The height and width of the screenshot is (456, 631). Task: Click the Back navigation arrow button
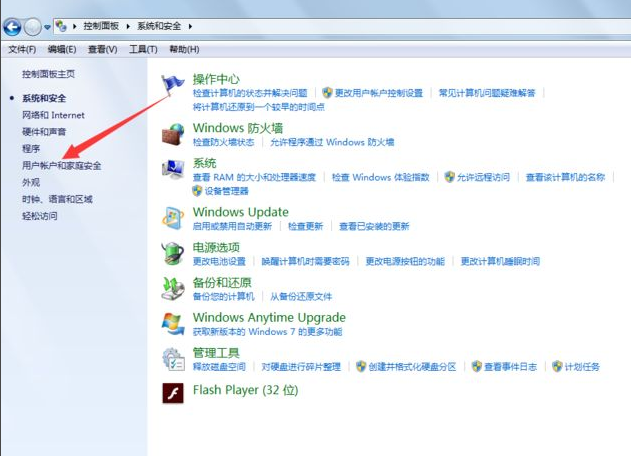coord(13,27)
